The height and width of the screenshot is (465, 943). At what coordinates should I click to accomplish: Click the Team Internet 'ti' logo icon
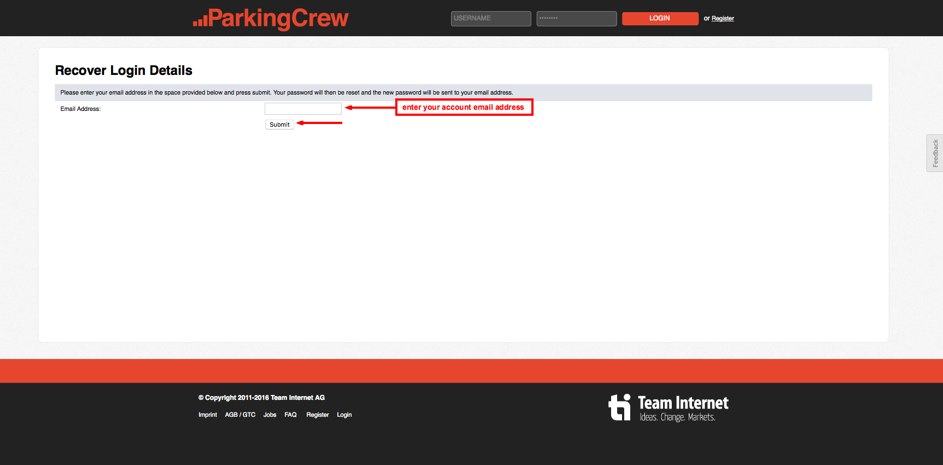[620, 406]
